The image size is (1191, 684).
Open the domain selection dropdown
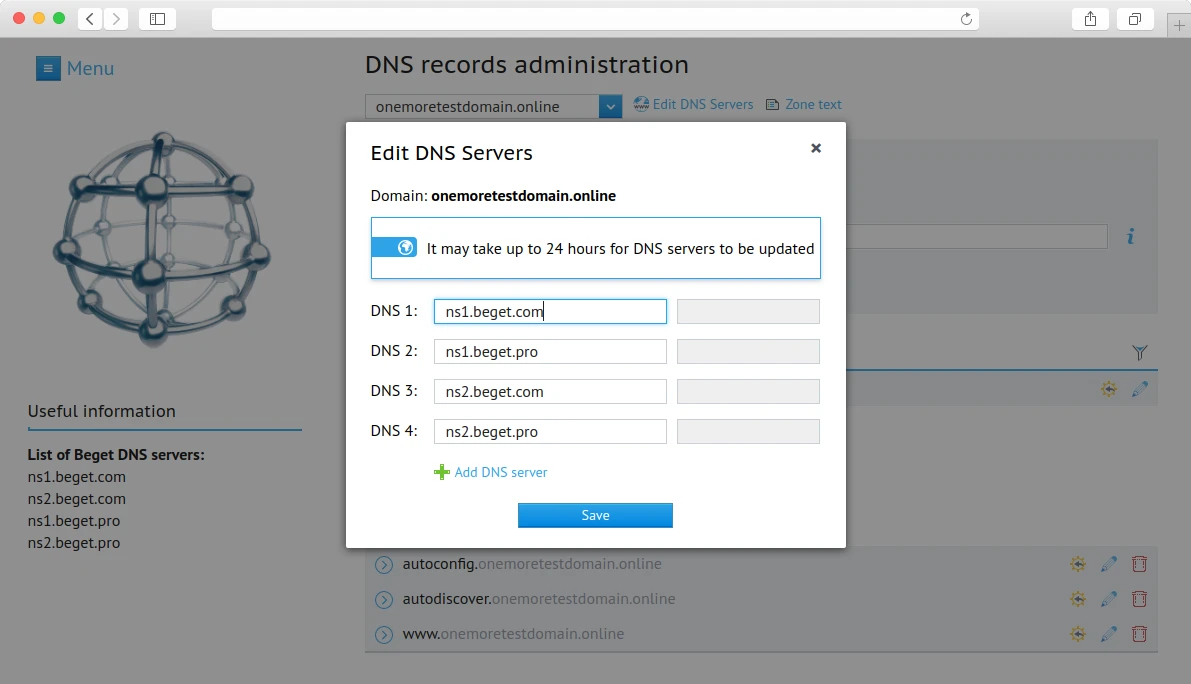pos(610,106)
